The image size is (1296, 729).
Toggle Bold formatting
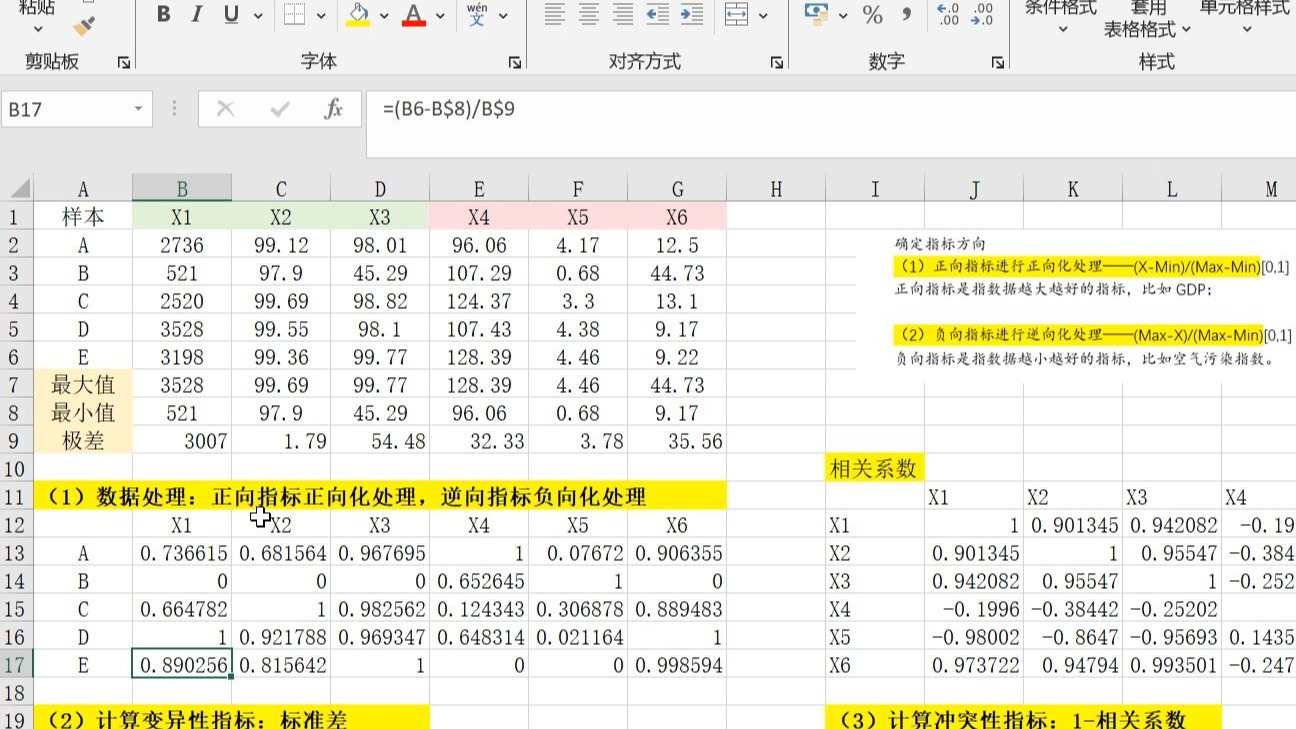[x=163, y=15]
